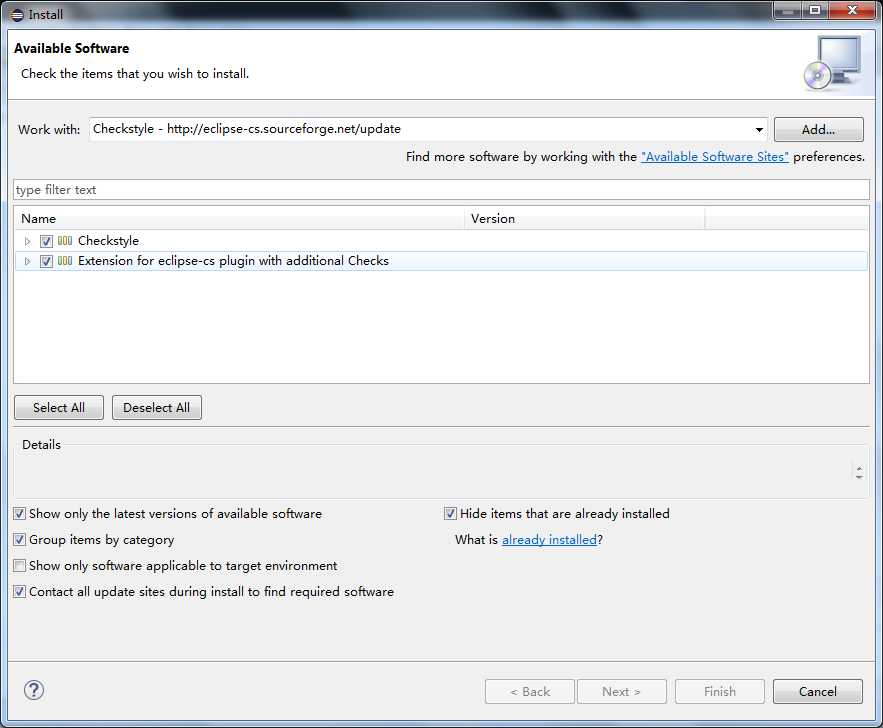Expand the Extension for eclipse-cs tree node
This screenshot has height=728, width=883.
[x=27, y=261]
